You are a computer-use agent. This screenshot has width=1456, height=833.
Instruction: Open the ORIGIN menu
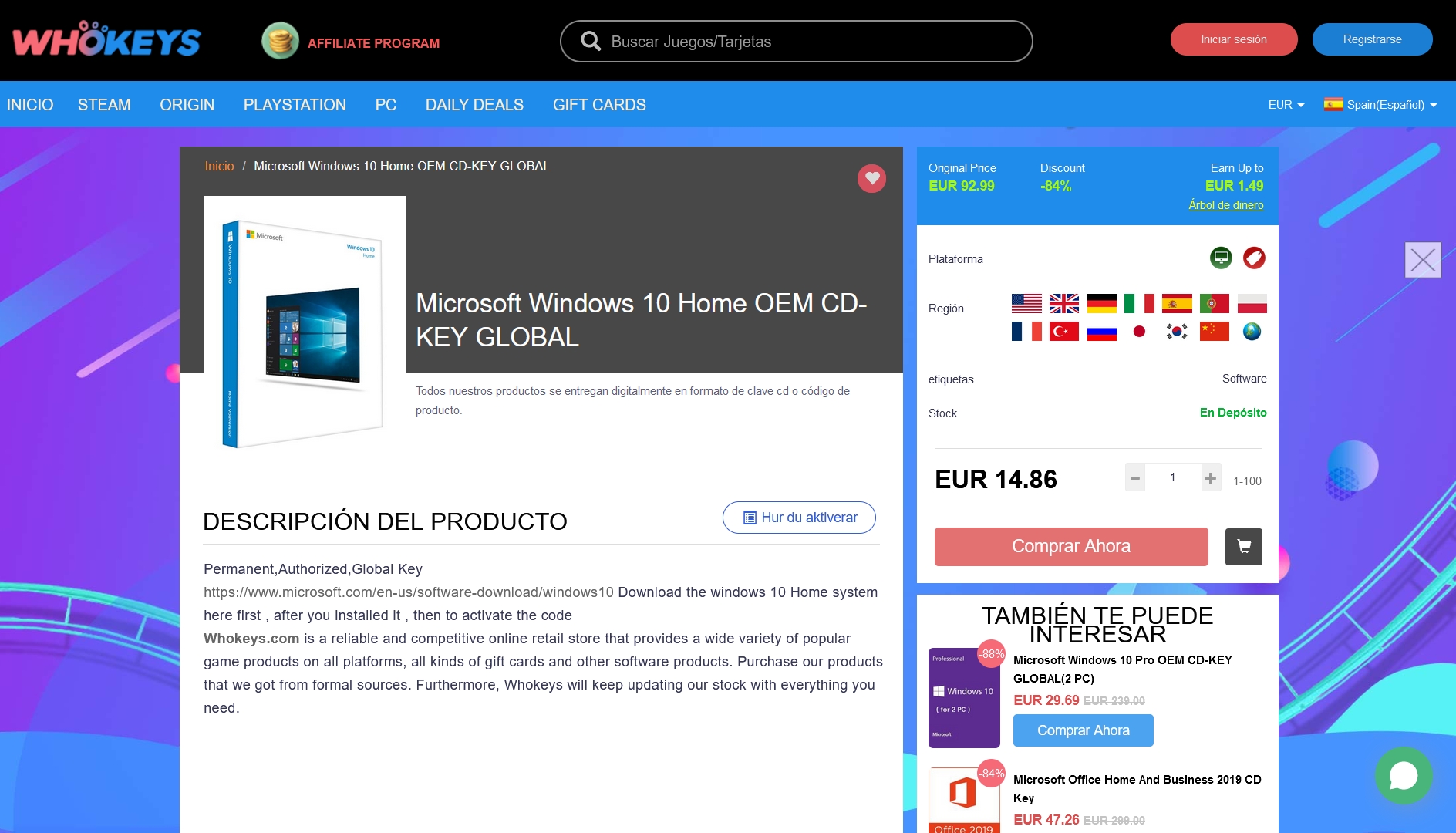[187, 105]
